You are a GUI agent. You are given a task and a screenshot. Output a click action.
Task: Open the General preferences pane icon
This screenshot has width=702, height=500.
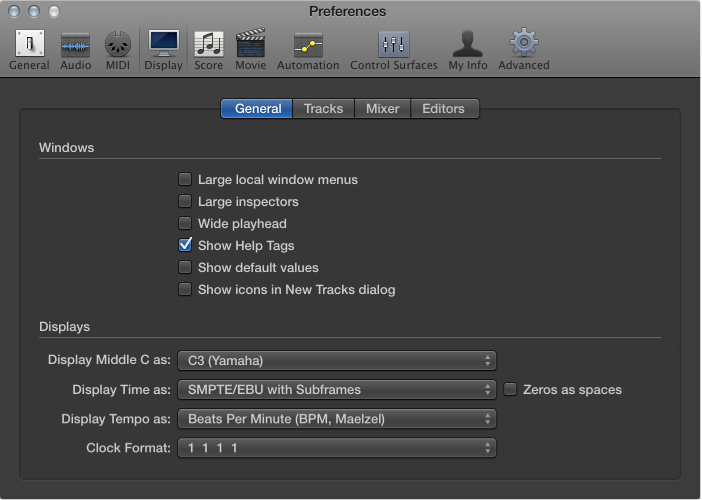click(x=30, y=44)
